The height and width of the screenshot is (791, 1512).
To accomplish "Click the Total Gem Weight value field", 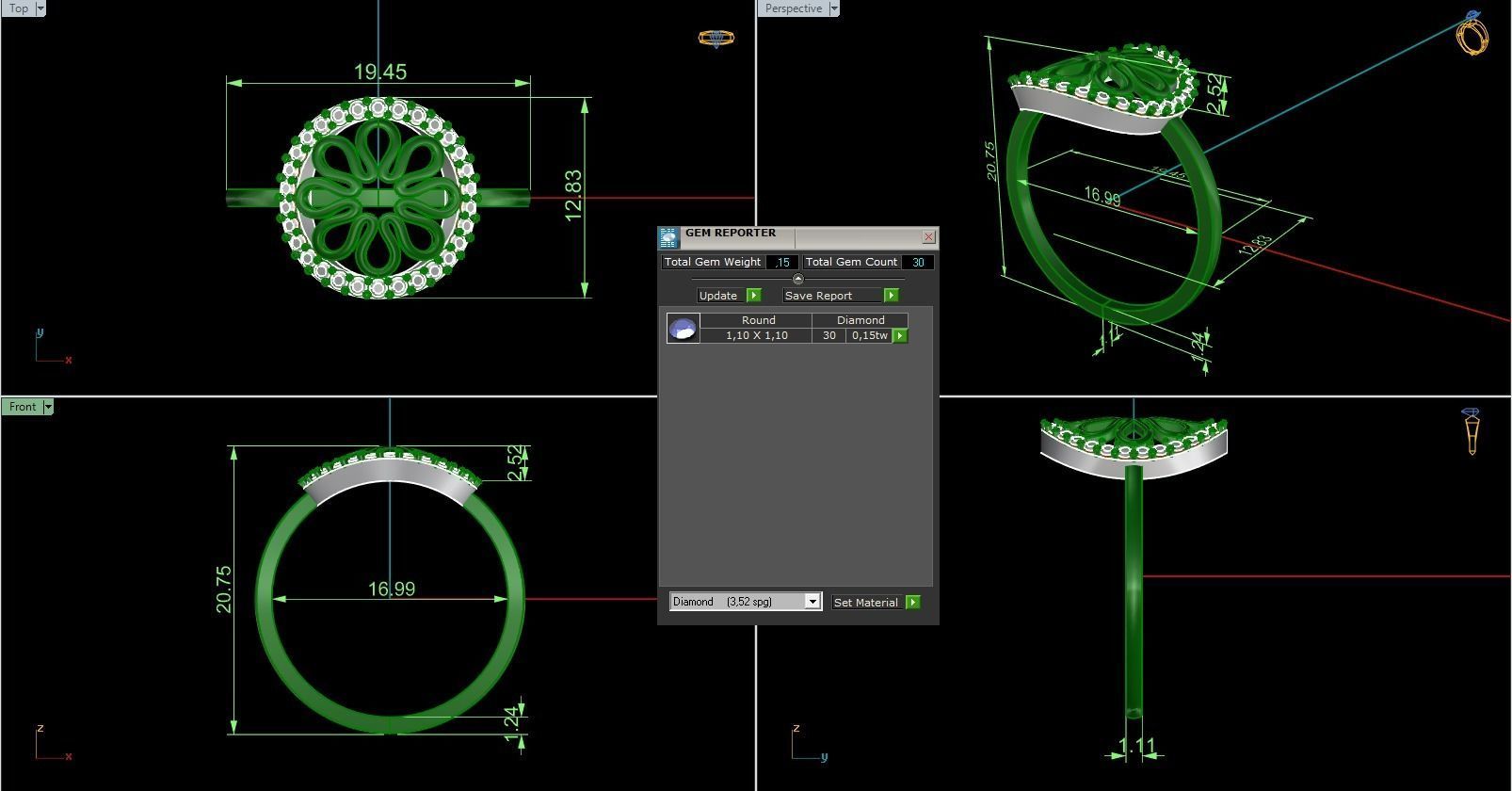I will click(782, 263).
